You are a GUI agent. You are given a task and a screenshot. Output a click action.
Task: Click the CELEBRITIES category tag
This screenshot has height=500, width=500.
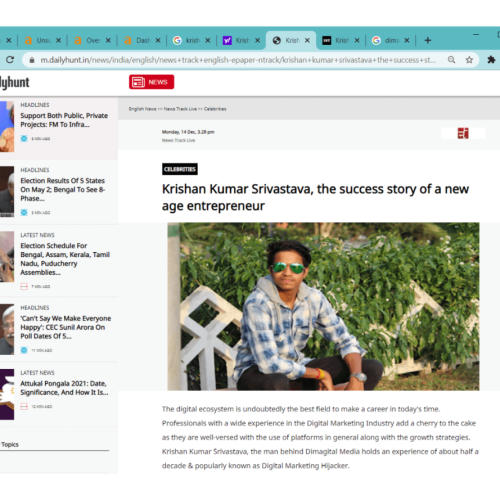click(180, 169)
